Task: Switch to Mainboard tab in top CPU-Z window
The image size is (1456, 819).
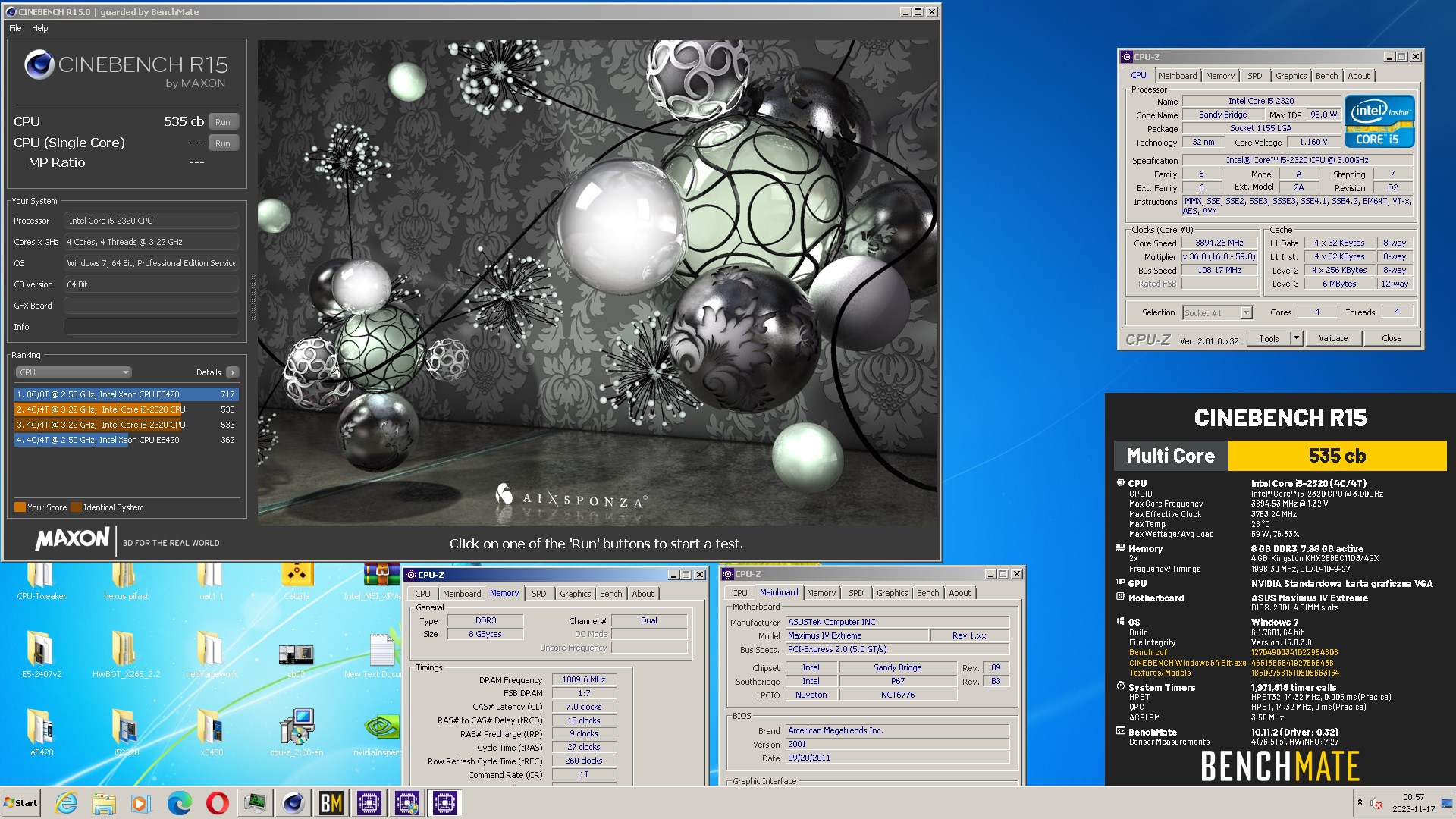Action: pos(1178,76)
